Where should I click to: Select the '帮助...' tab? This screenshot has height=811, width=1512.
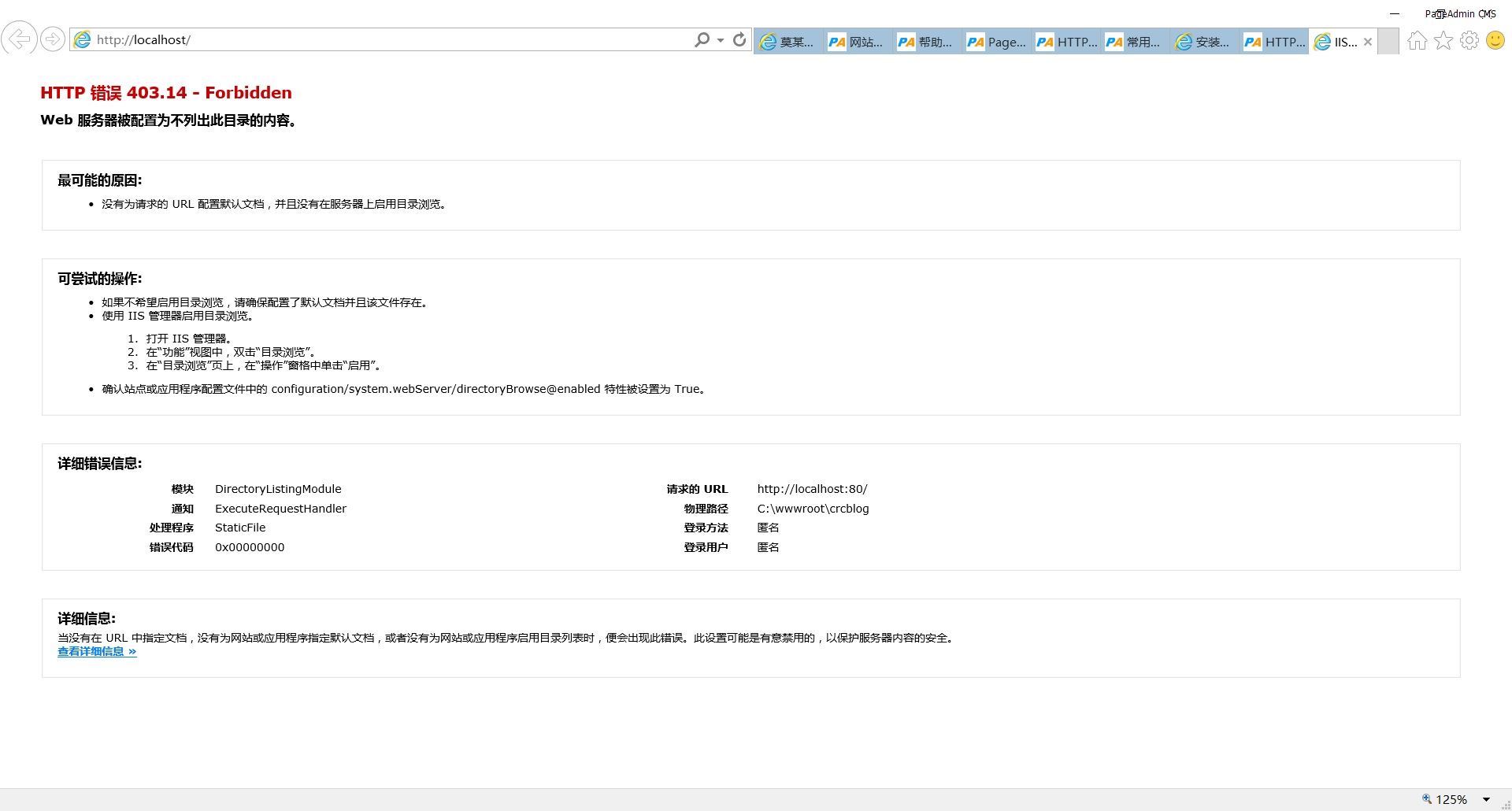pyautogui.click(x=928, y=42)
